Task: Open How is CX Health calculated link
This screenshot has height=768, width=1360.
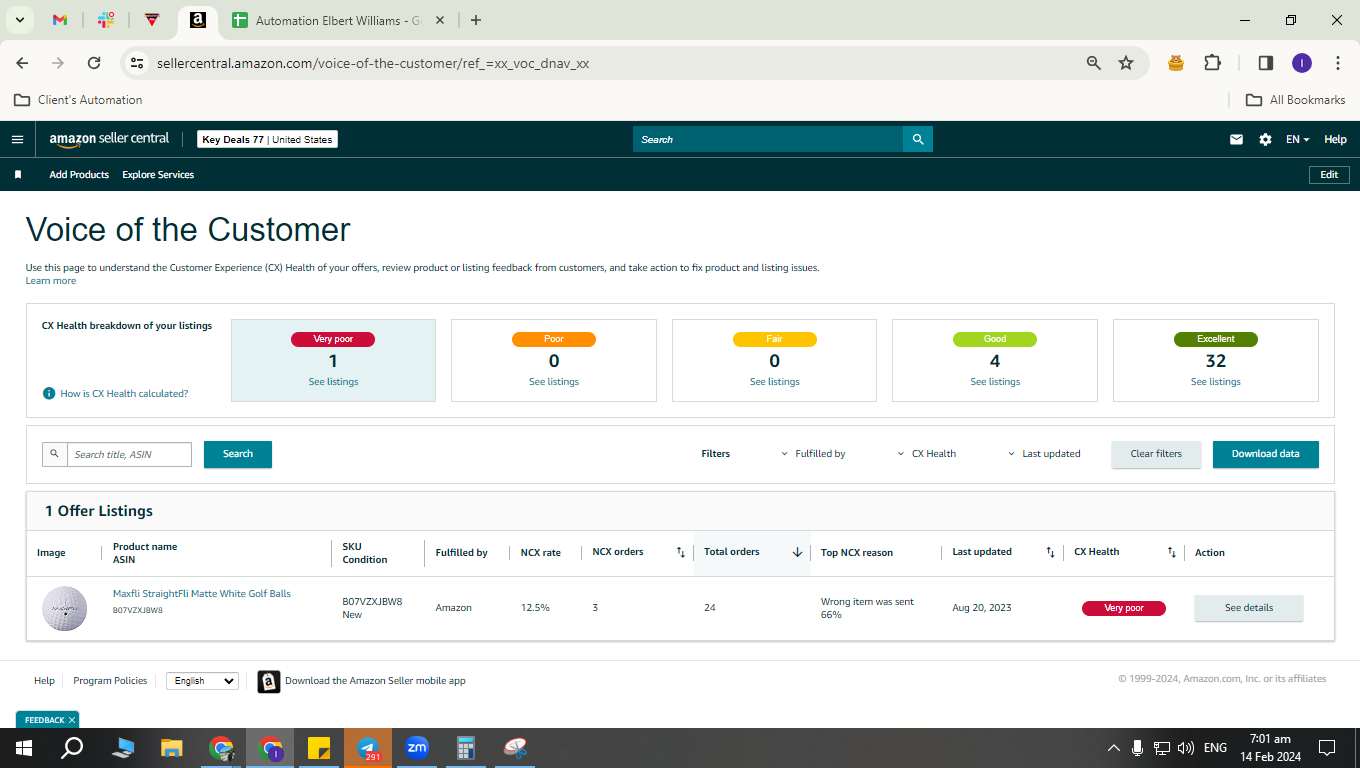Action: pos(124,394)
